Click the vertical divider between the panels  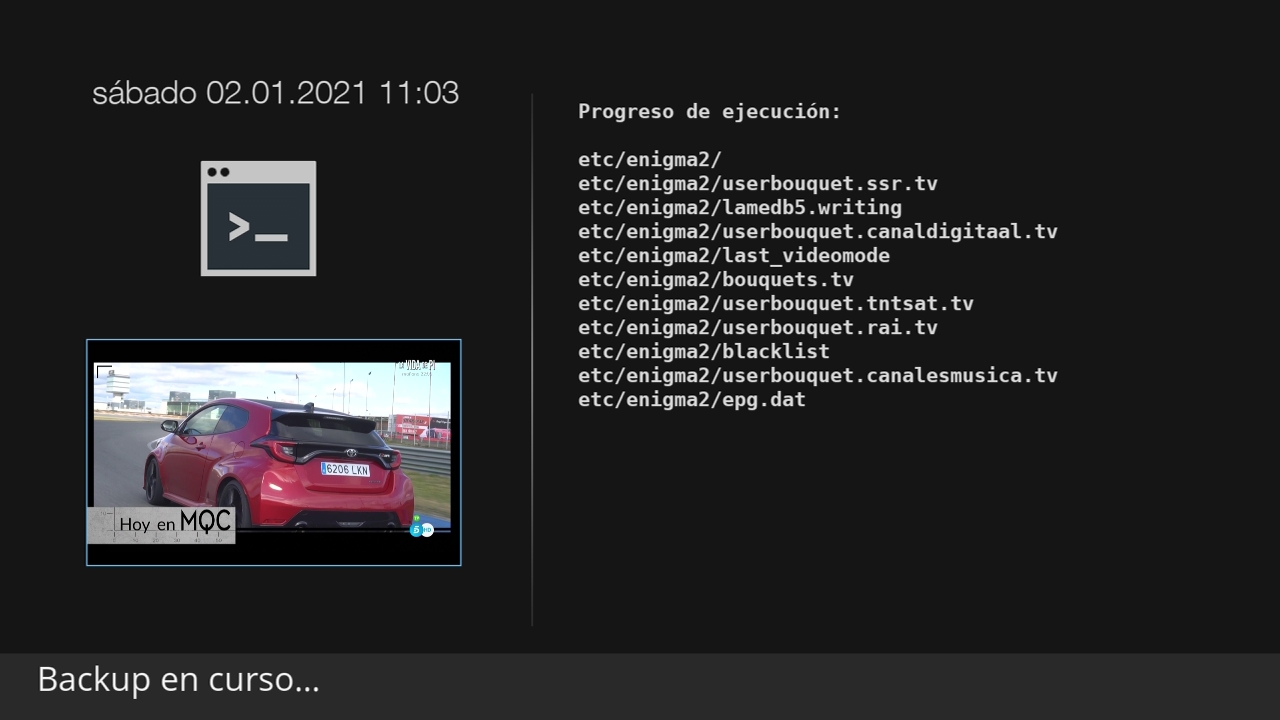(x=532, y=360)
